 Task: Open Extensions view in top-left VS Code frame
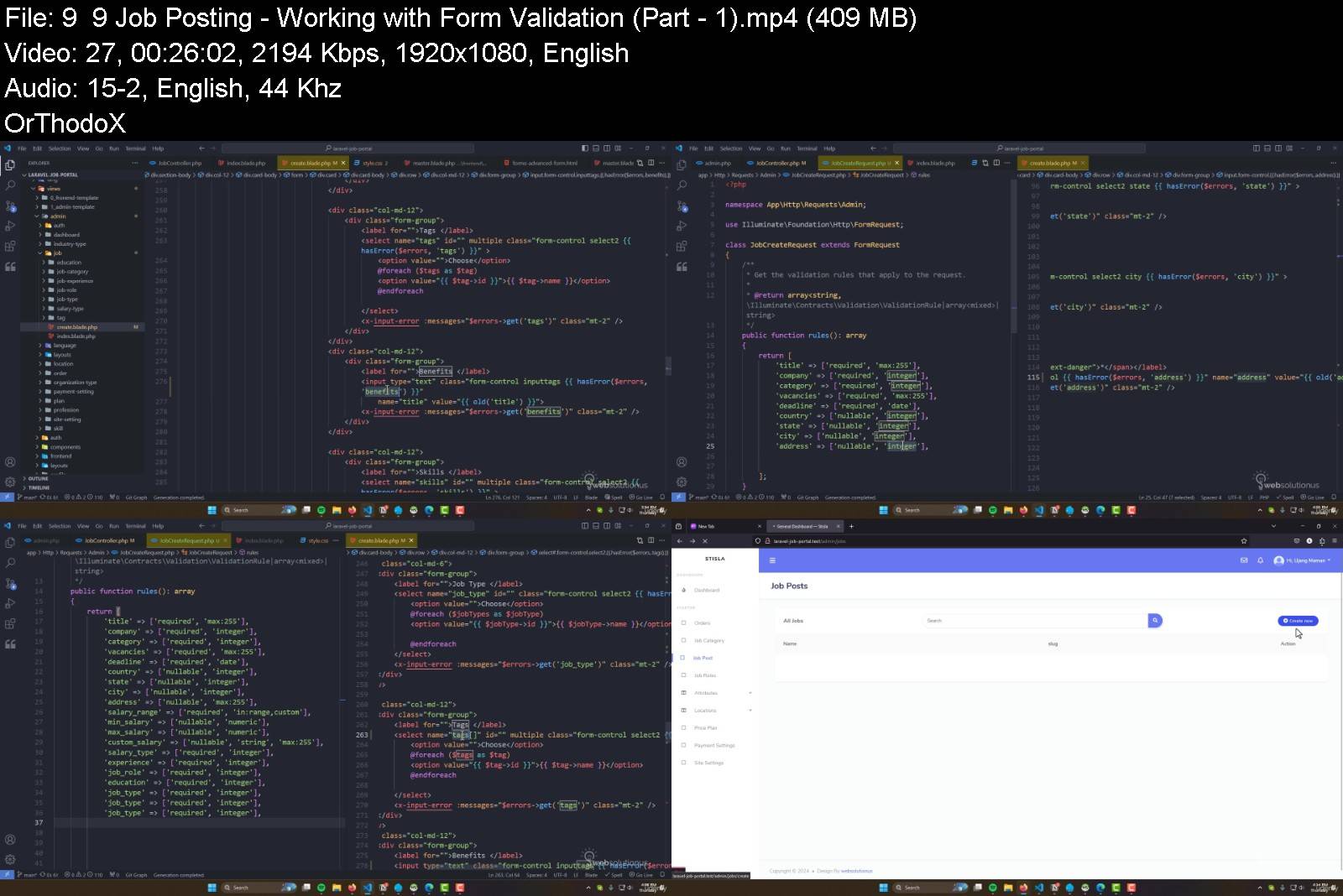(10, 247)
